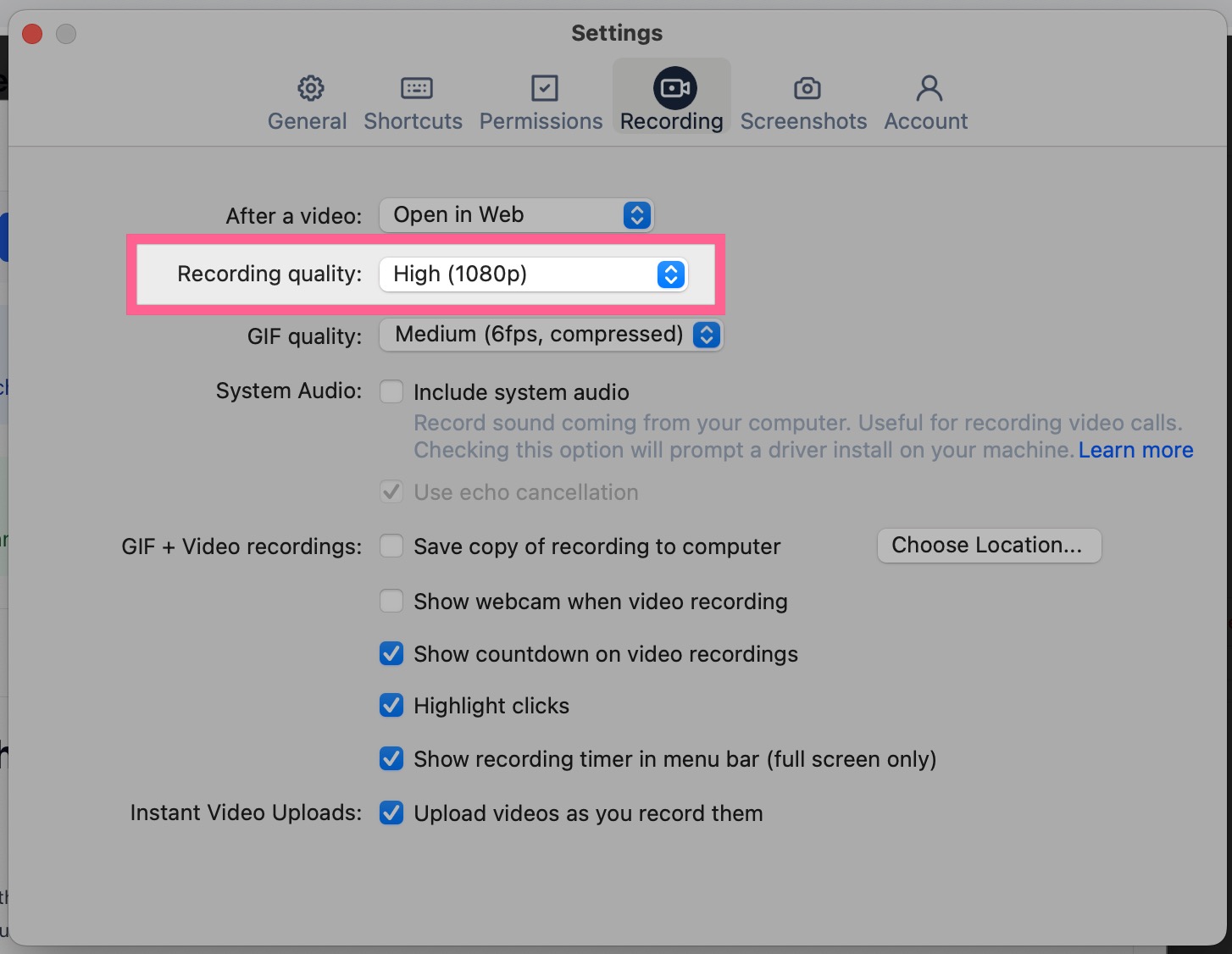Expand the Recording quality dropdown
1232x954 pixels.
tap(533, 275)
